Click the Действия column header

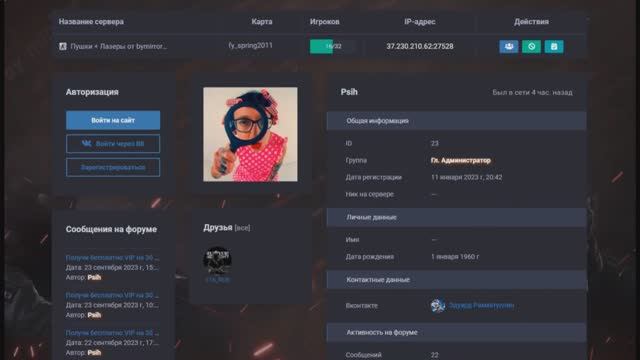pyautogui.click(x=531, y=22)
